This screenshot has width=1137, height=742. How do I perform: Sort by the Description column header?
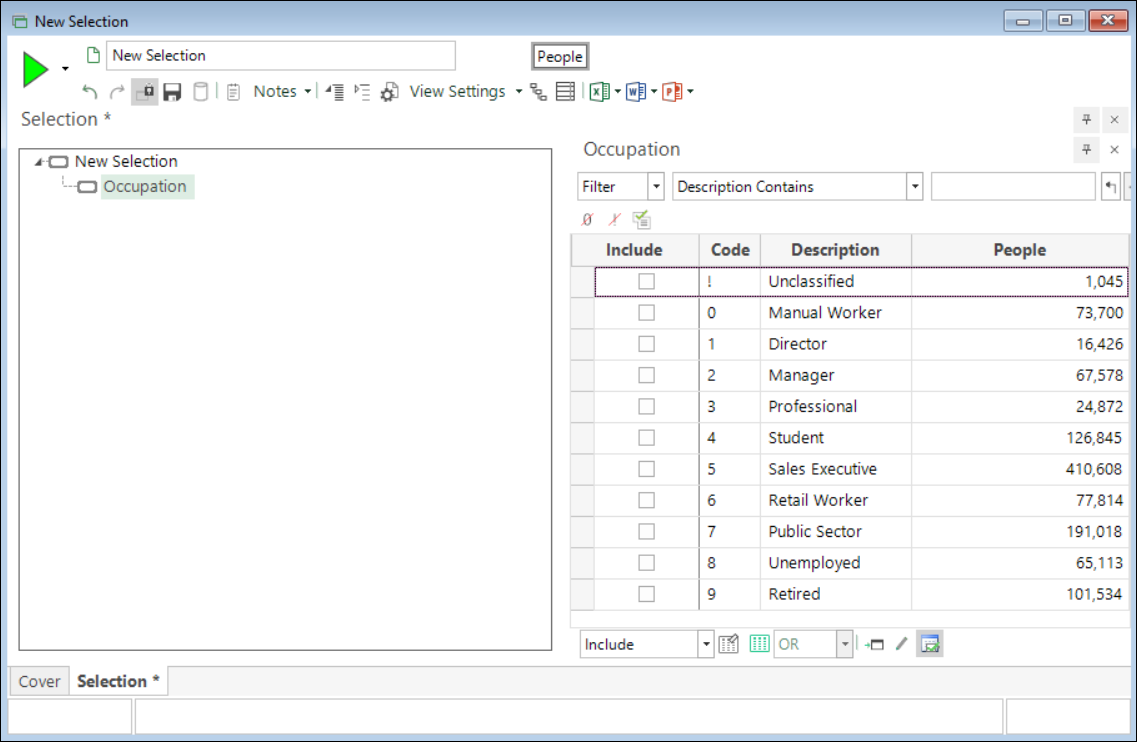[x=835, y=250]
